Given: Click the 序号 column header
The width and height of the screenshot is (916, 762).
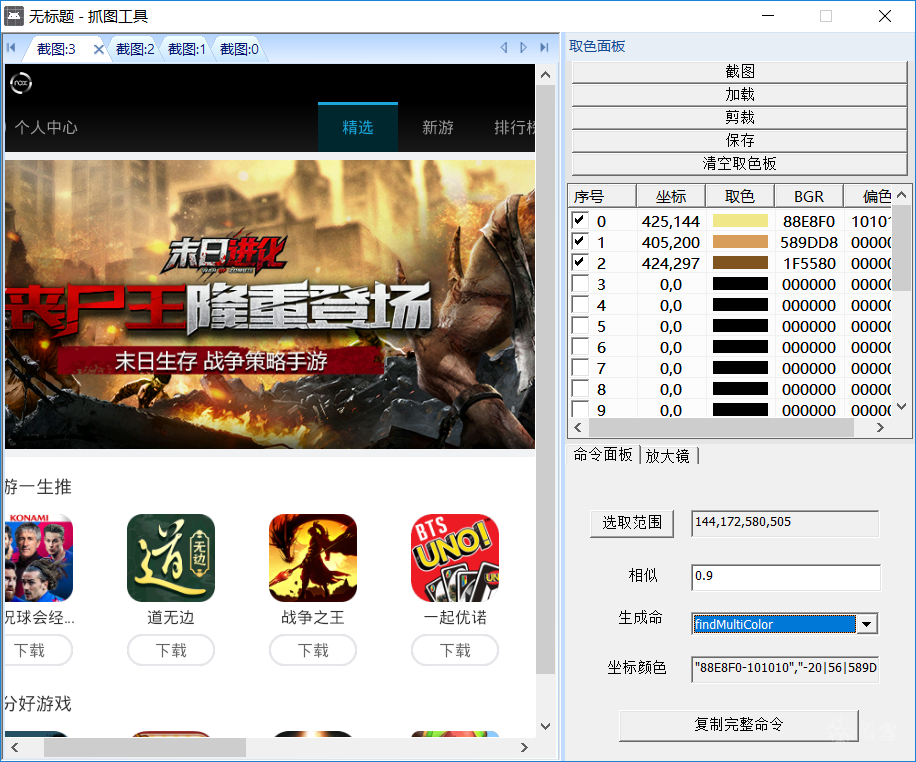Looking at the screenshot, I should [602, 196].
